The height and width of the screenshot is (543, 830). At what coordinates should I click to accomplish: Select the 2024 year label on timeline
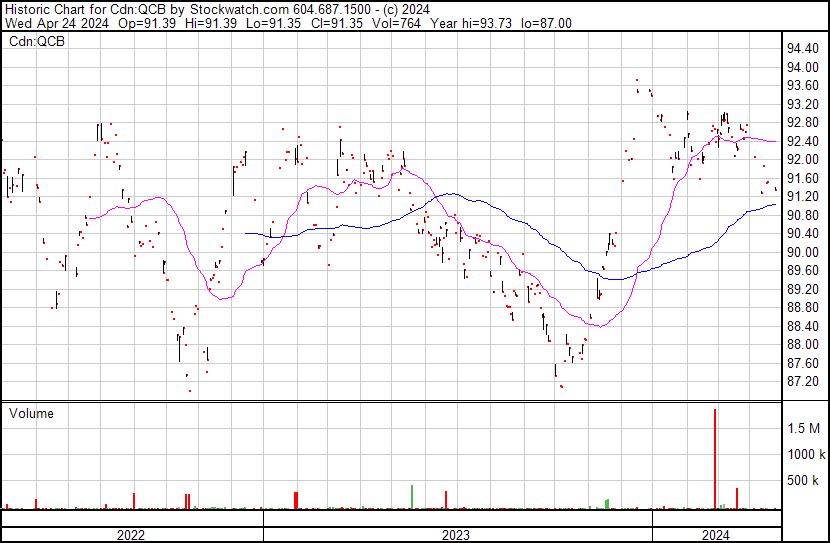(x=716, y=535)
